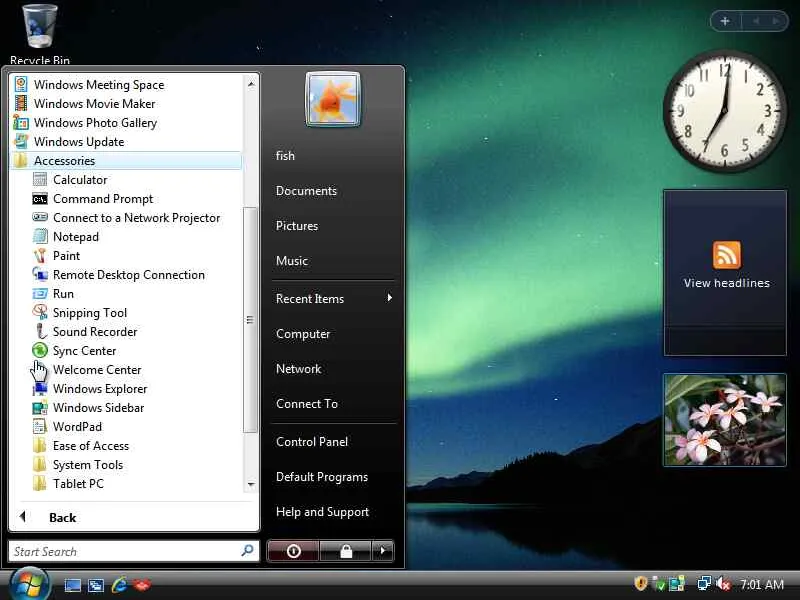Open Connect to a Network Projector icon
This screenshot has width=800, height=600.
coord(40,217)
